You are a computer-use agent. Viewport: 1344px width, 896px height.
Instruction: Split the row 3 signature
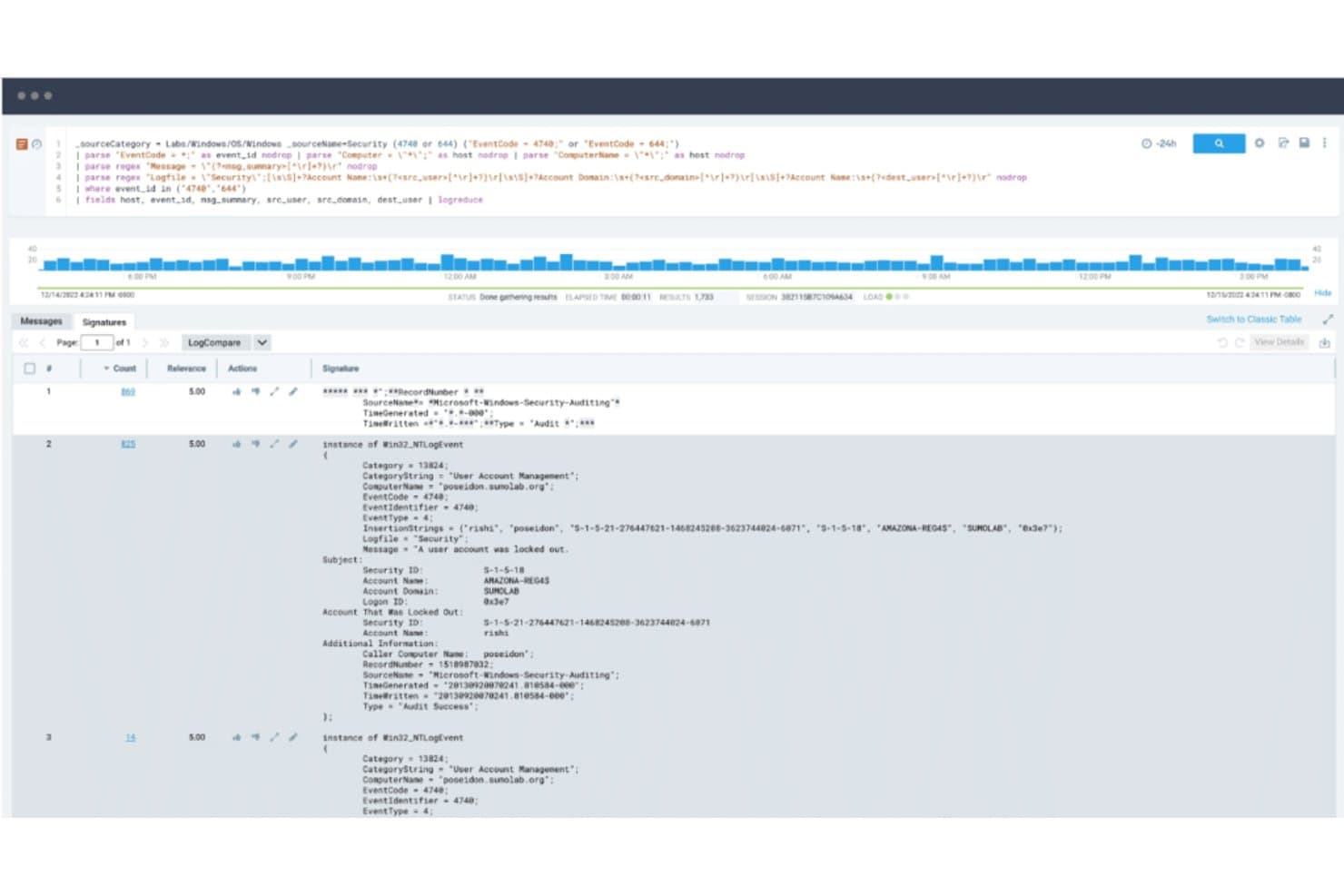pos(274,738)
